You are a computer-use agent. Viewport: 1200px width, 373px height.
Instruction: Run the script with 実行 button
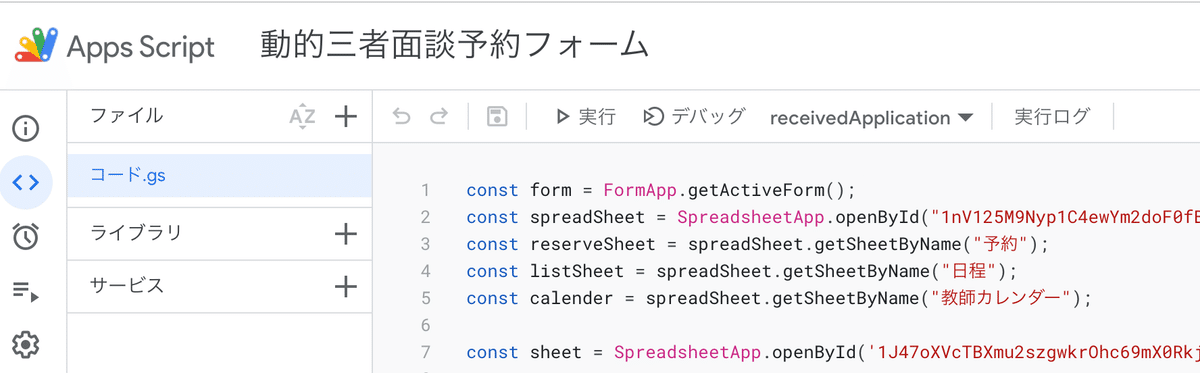[x=585, y=117]
